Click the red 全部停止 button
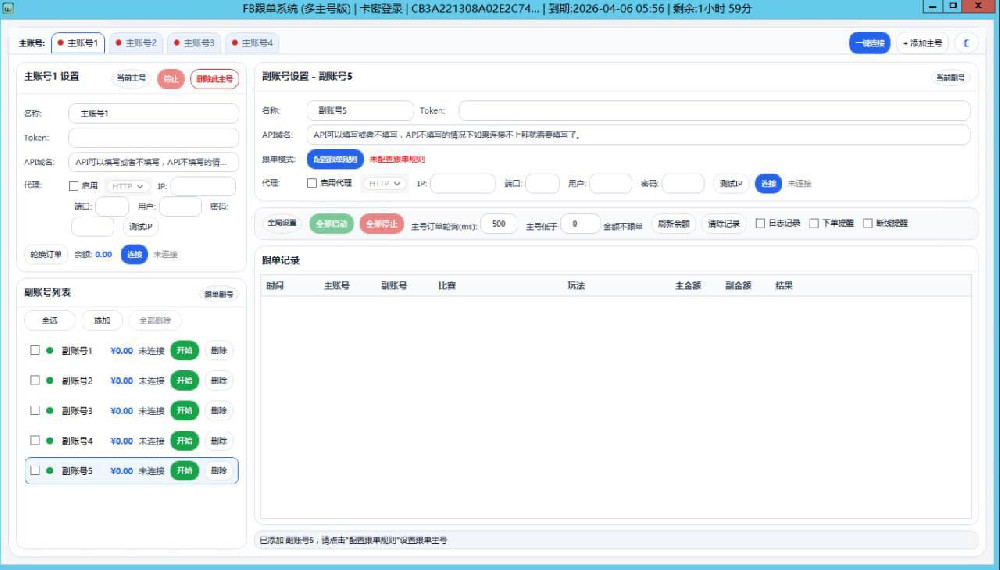 [381, 224]
